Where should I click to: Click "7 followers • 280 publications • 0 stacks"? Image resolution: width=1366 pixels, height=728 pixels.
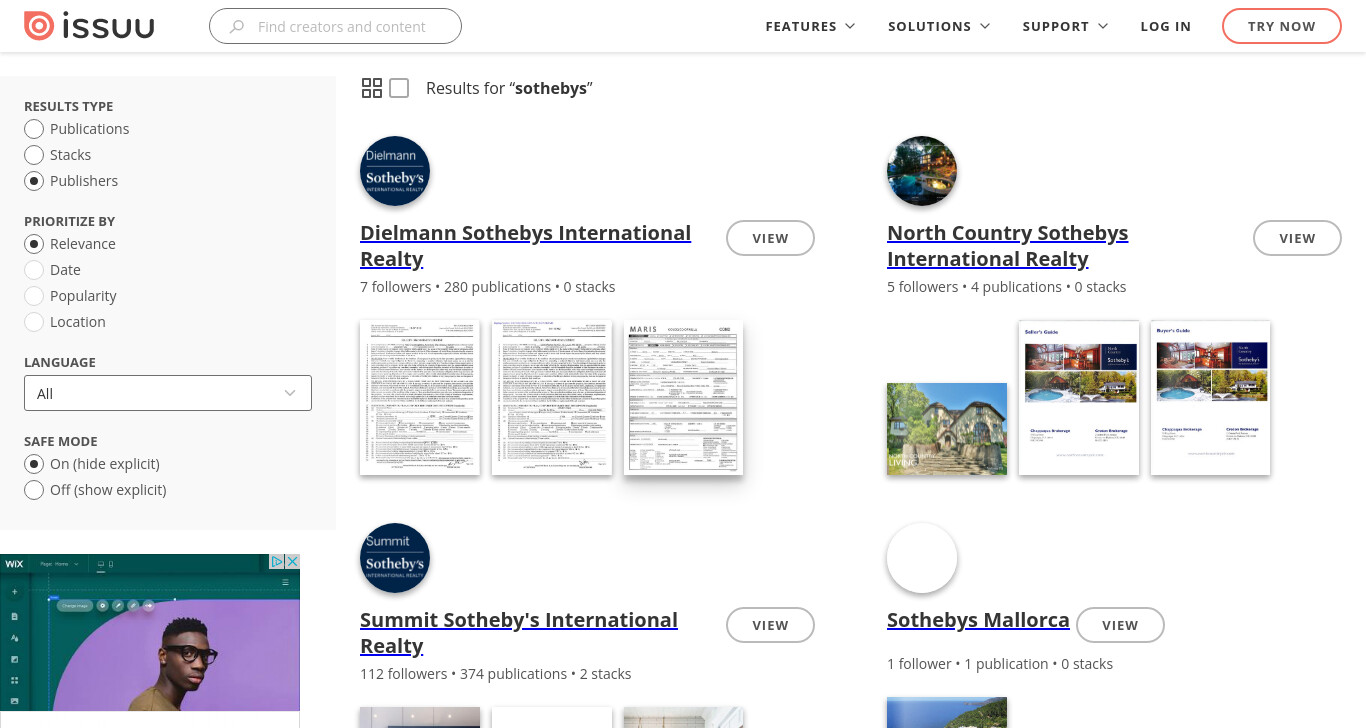488,287
